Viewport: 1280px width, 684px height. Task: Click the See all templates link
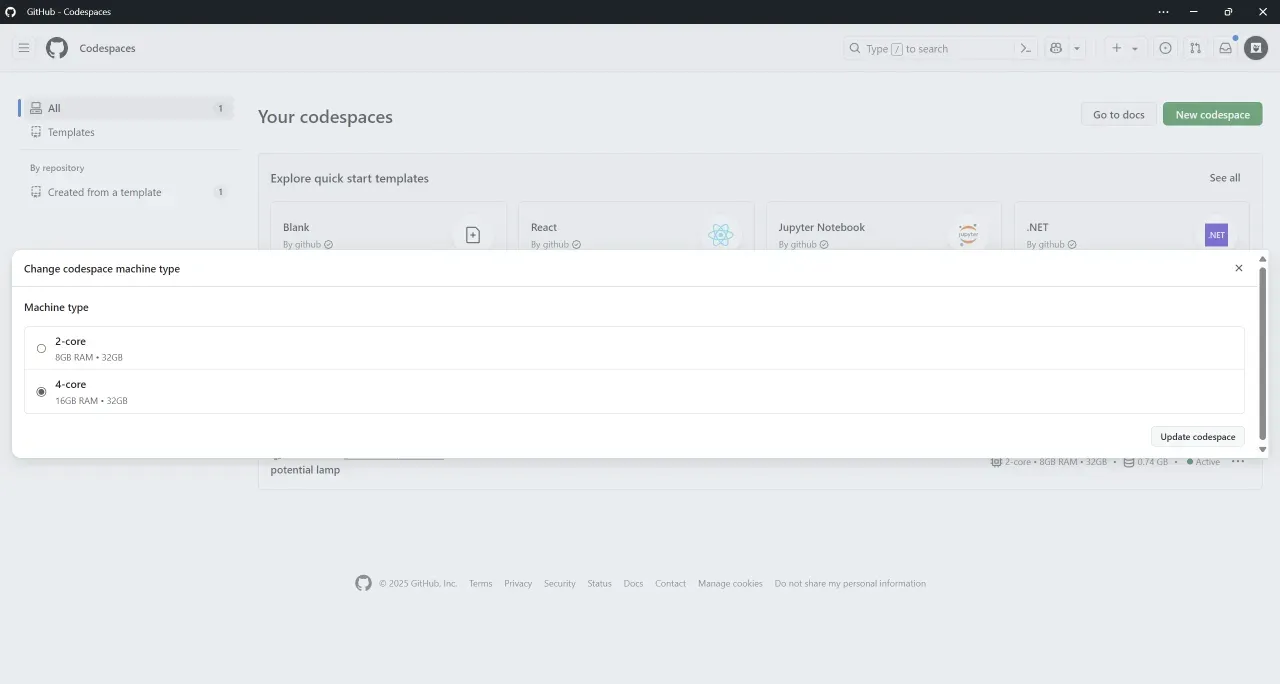click(1224, 178)
